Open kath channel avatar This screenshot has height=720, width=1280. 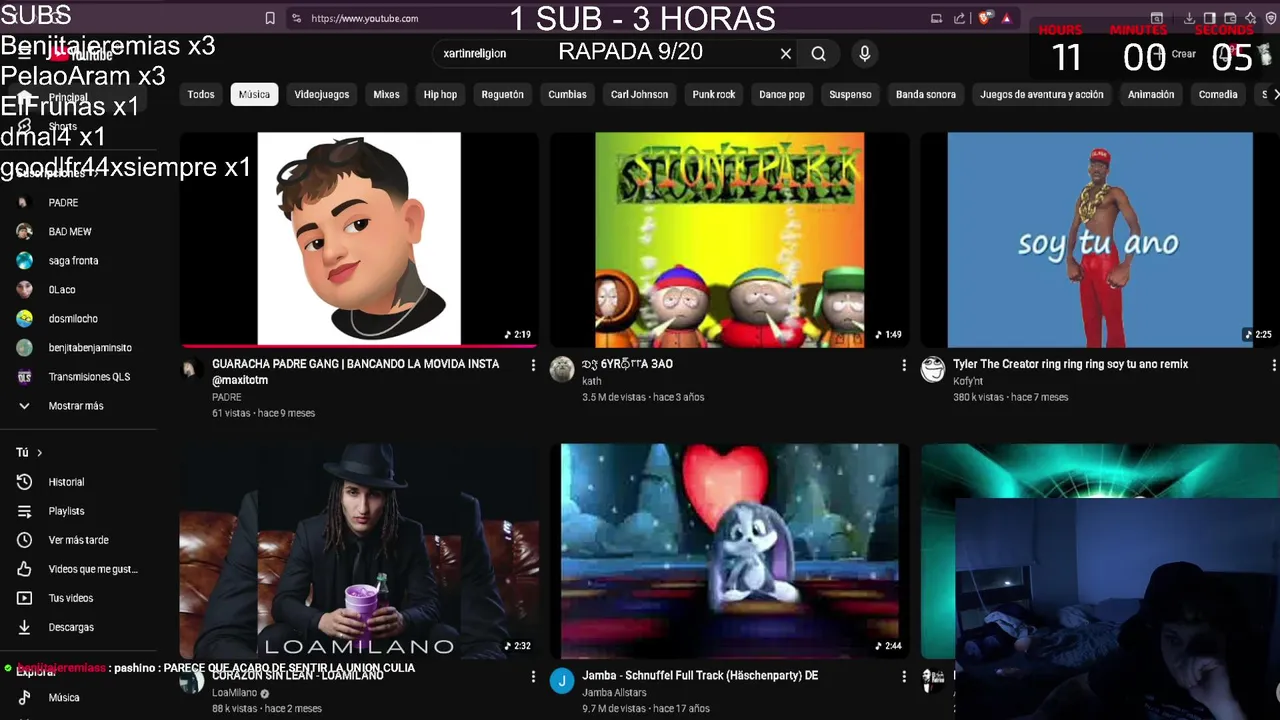(562, 369)
